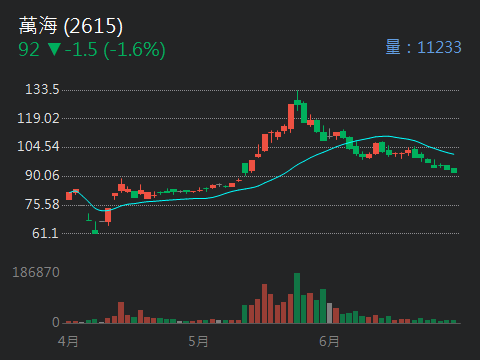Click the last green candlestick at right end

[454, 171]
